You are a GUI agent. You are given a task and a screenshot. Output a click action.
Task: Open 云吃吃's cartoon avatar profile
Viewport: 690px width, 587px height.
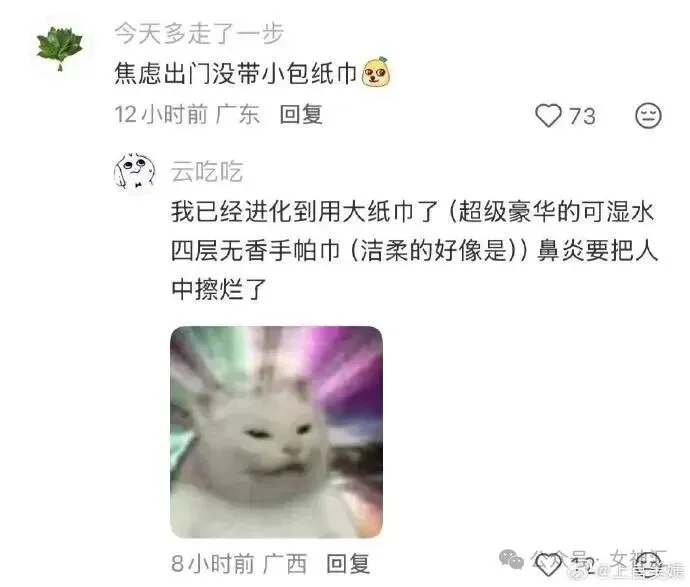click(x=135, y=171)
